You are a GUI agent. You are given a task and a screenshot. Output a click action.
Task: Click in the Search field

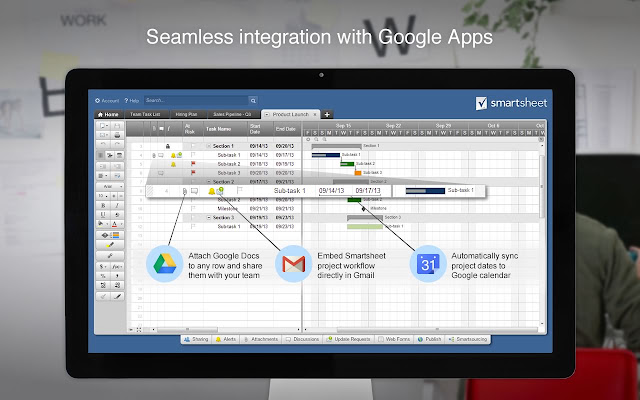(196, 100)
